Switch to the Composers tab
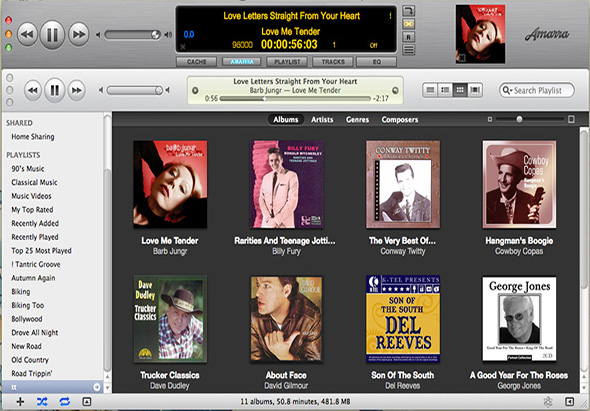 (400, 120)
